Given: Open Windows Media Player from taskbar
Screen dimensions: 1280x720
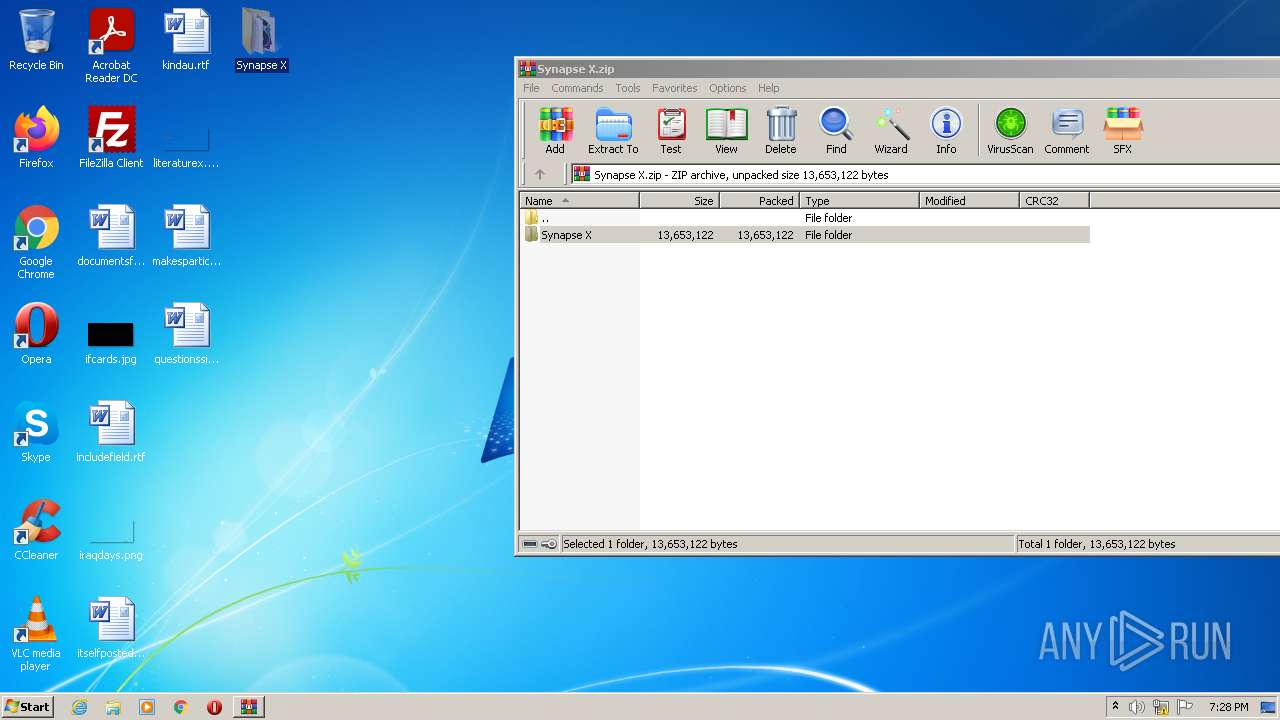Looking at the screenshot, I should (x=147, y=707).
